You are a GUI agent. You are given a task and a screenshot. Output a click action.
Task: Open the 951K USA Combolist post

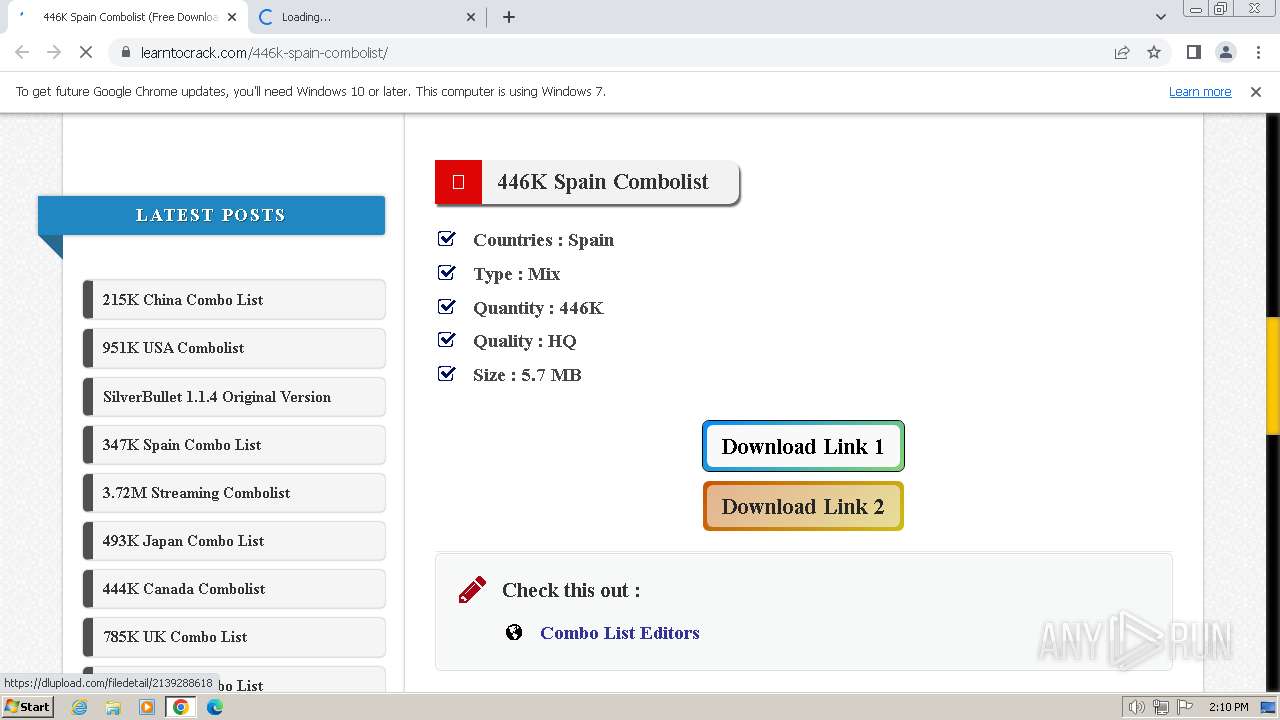pyautogui.click(x=234, y=348)
